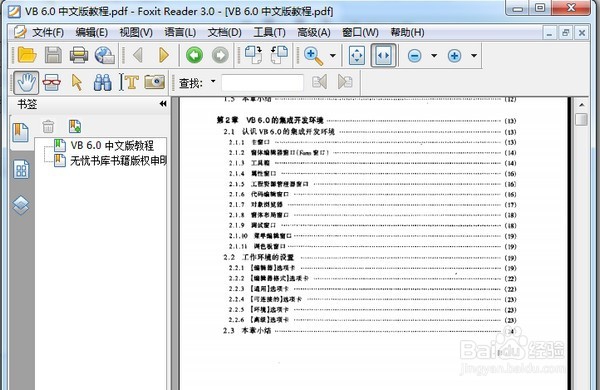
Task: Click the 2.3 本章小结 entry
Action: (x=247, y=330)
